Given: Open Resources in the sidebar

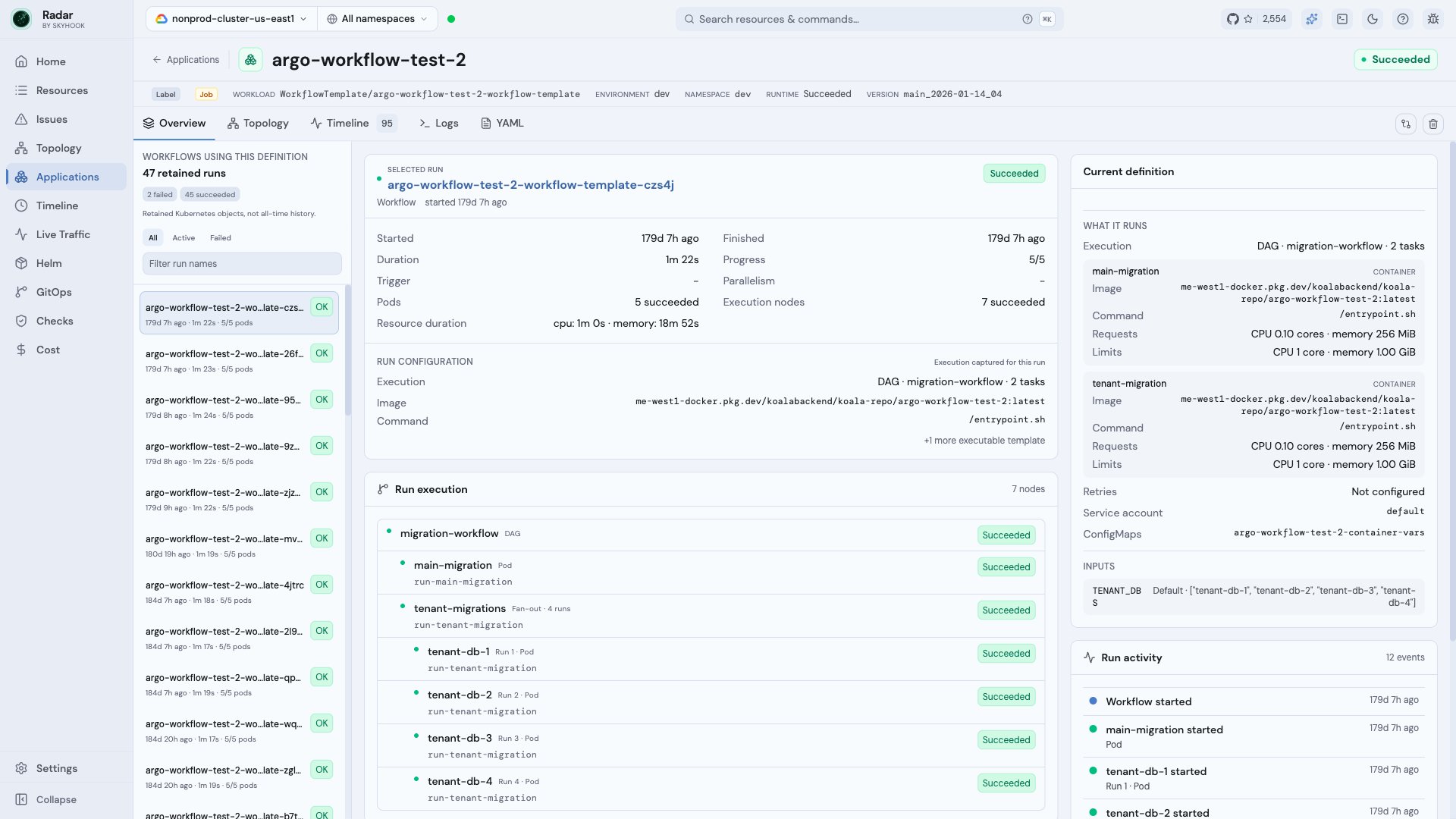Looking at the screenshot, I should coord(66,90).
